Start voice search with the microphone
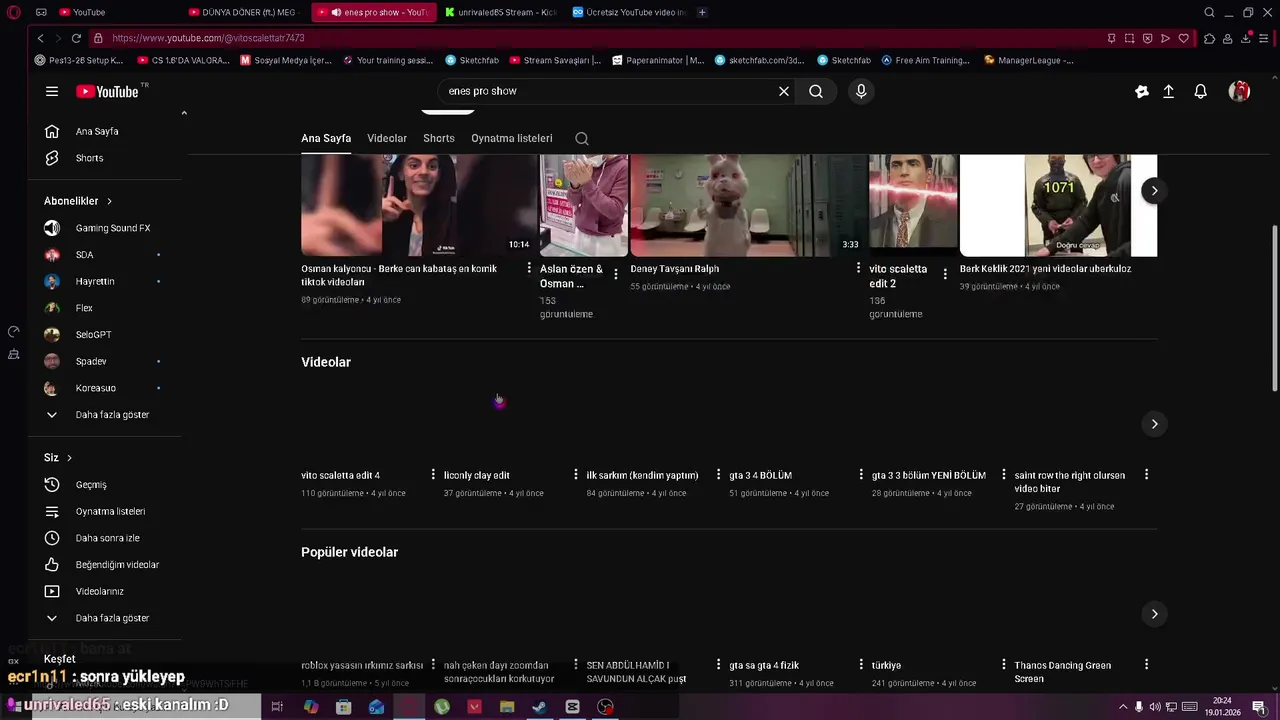Viewport: 1280px width, 720px height. click(x=861, y=91)
